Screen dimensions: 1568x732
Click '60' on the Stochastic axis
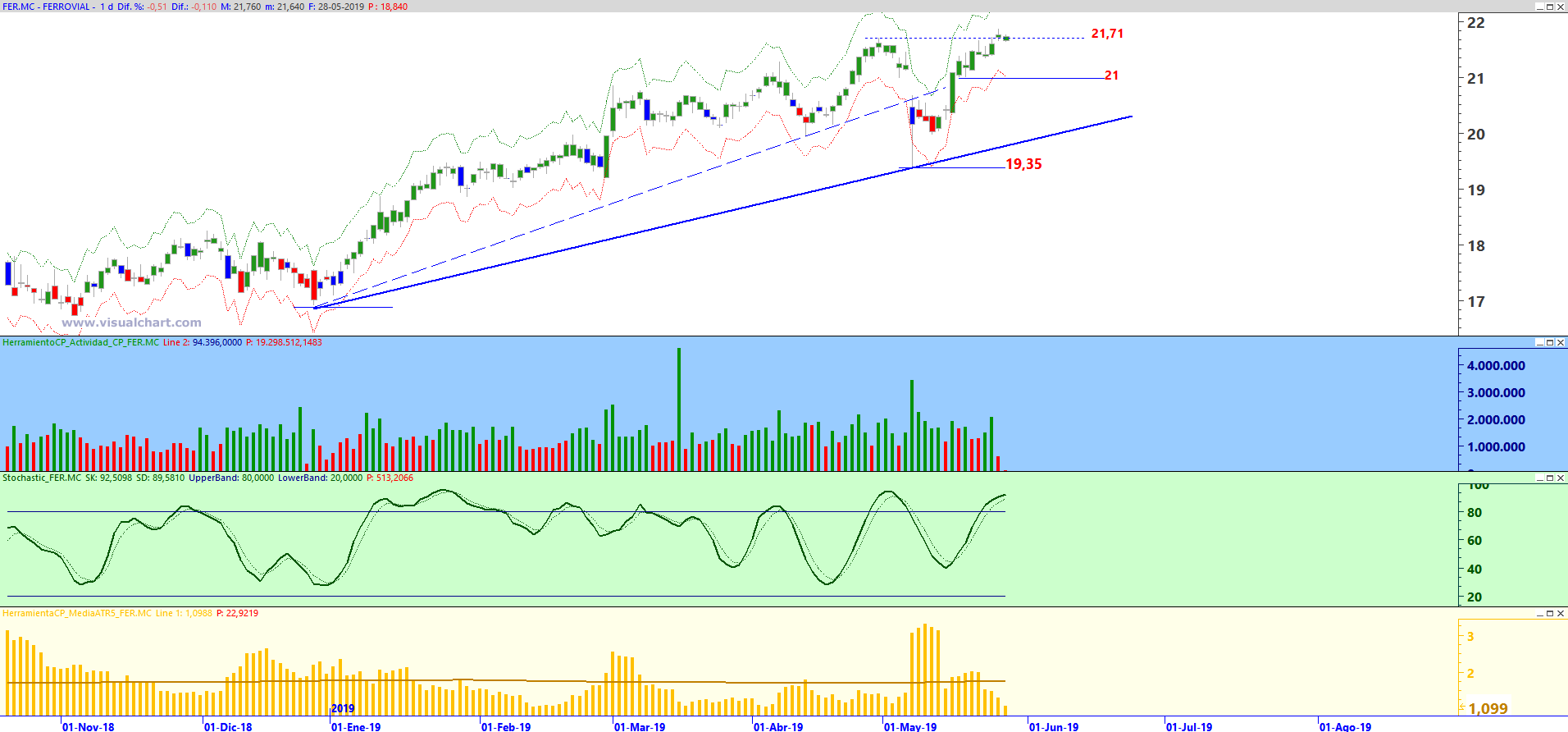[x=1475, y=541]
